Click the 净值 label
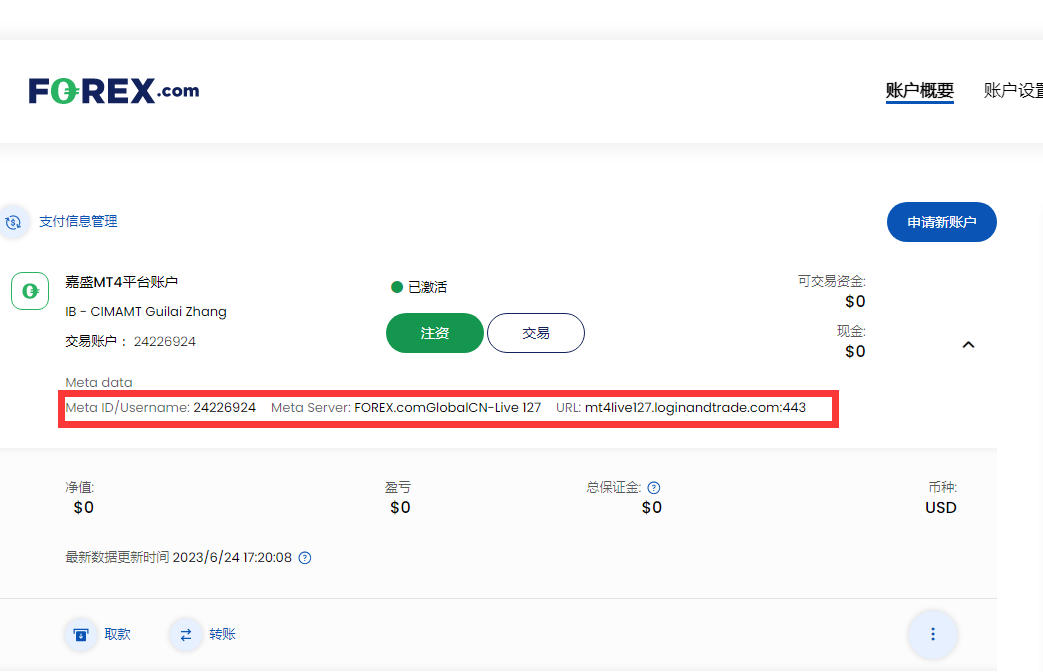1043x672 pixels. coord(80,488)
